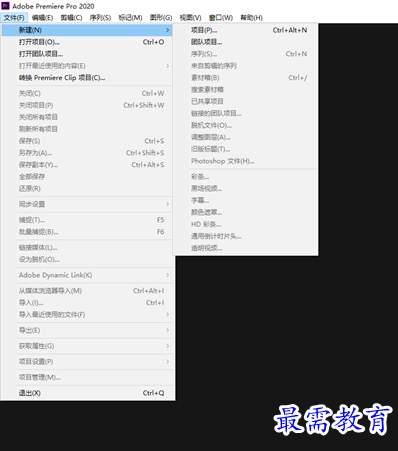Select 通用倒计时片头... in the submenu
Image resolution: width=398 pixels, height=451 pixels.
pos(245,236)
